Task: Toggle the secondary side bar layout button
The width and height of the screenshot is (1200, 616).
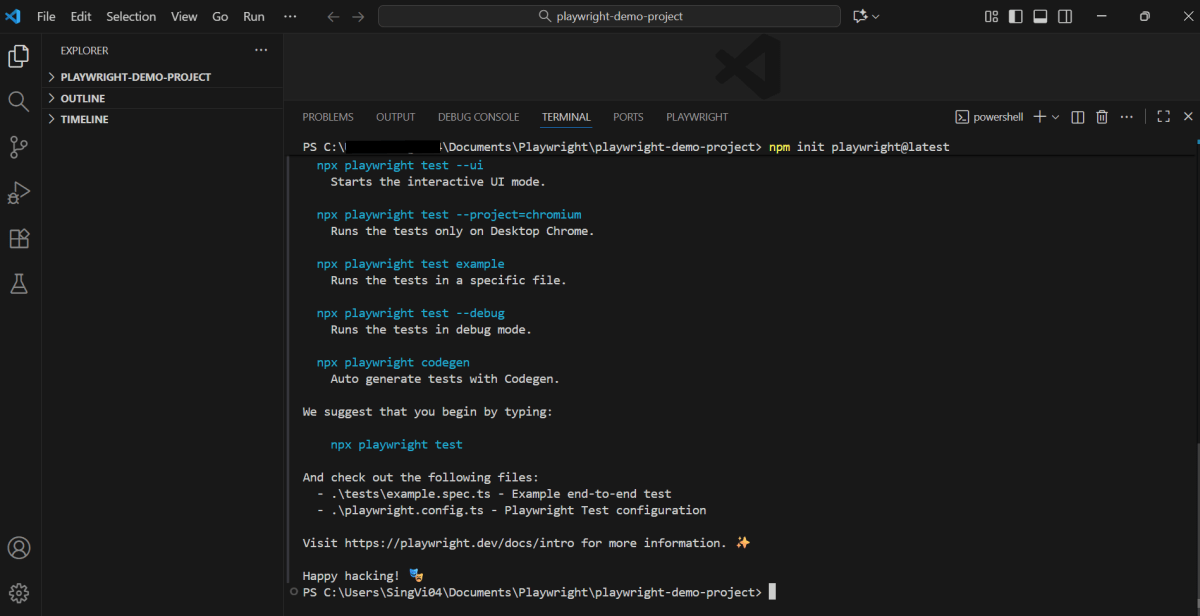Action: coord(1066,16)
